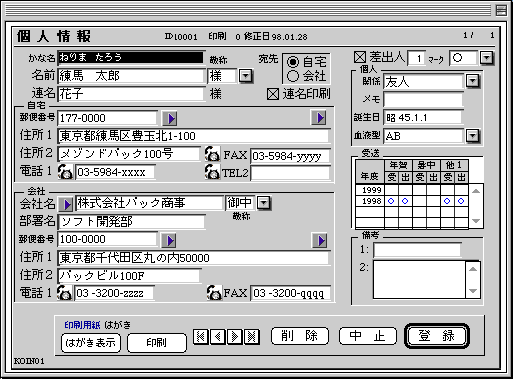The width and height of the screenshot is (513, 379).
Task: Click the phone icon beside home FAX
Action: click(212, 154)
